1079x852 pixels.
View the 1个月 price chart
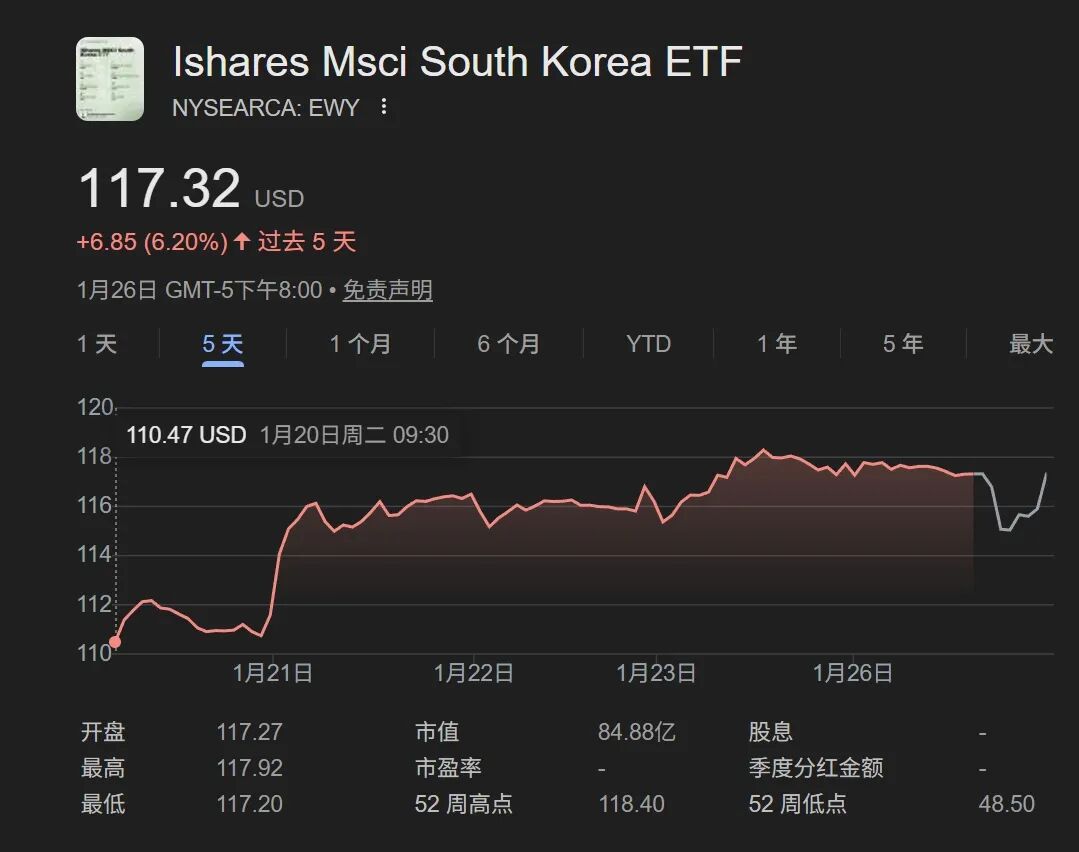pos(360,344)
